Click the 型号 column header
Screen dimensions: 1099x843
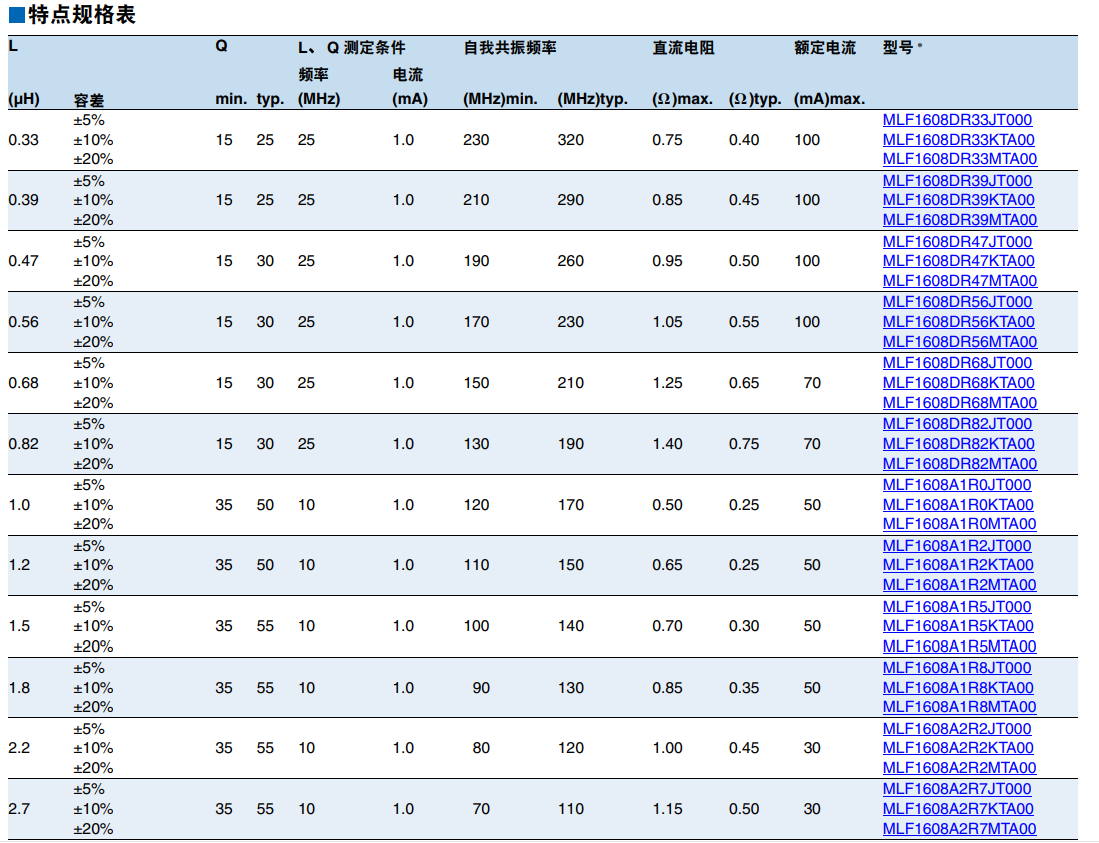[898, 48]
